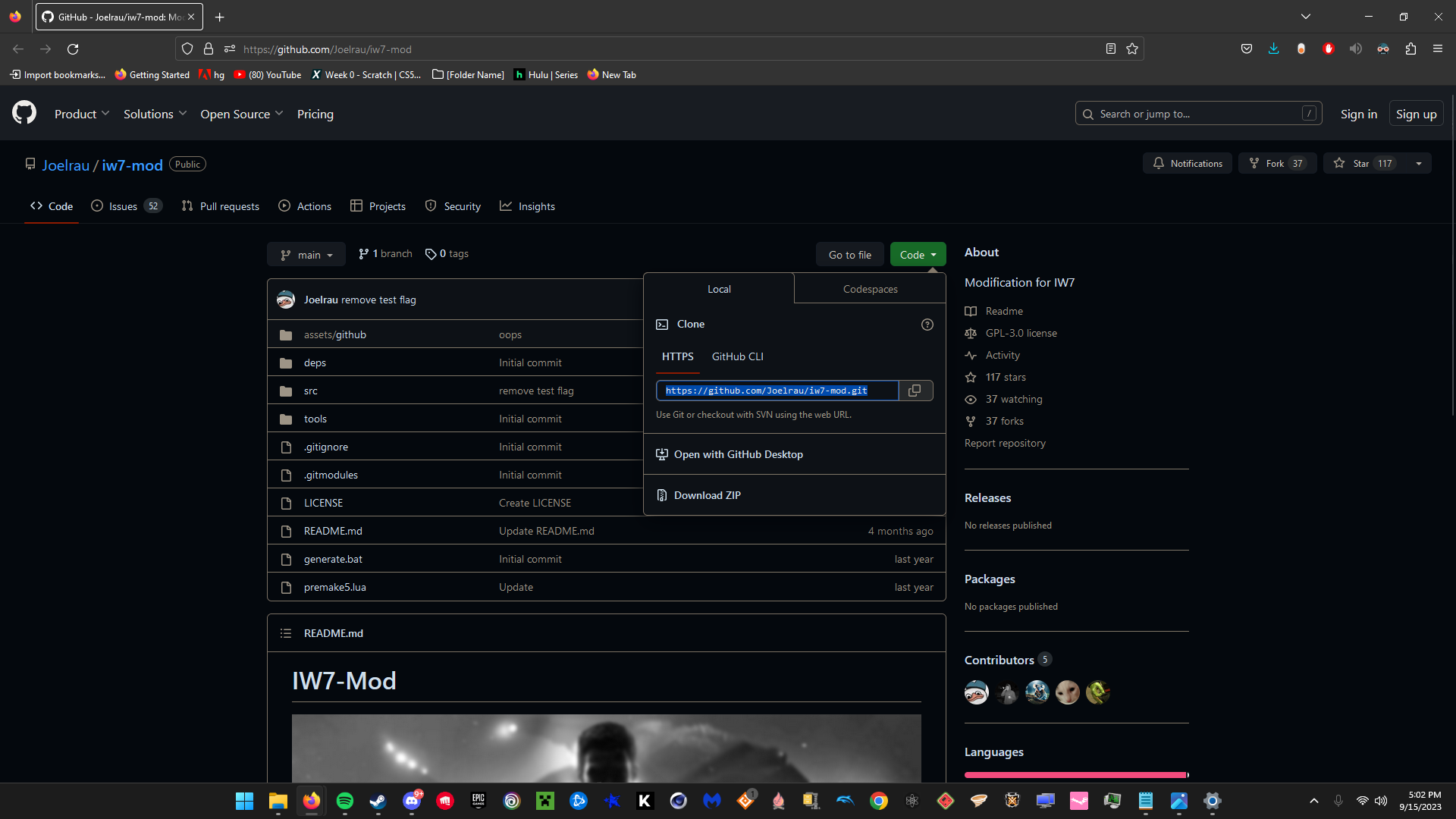The height and width of the screenshot is (819, 1456).
Task: Click the languages color bar
Action: click(1075, 775)
